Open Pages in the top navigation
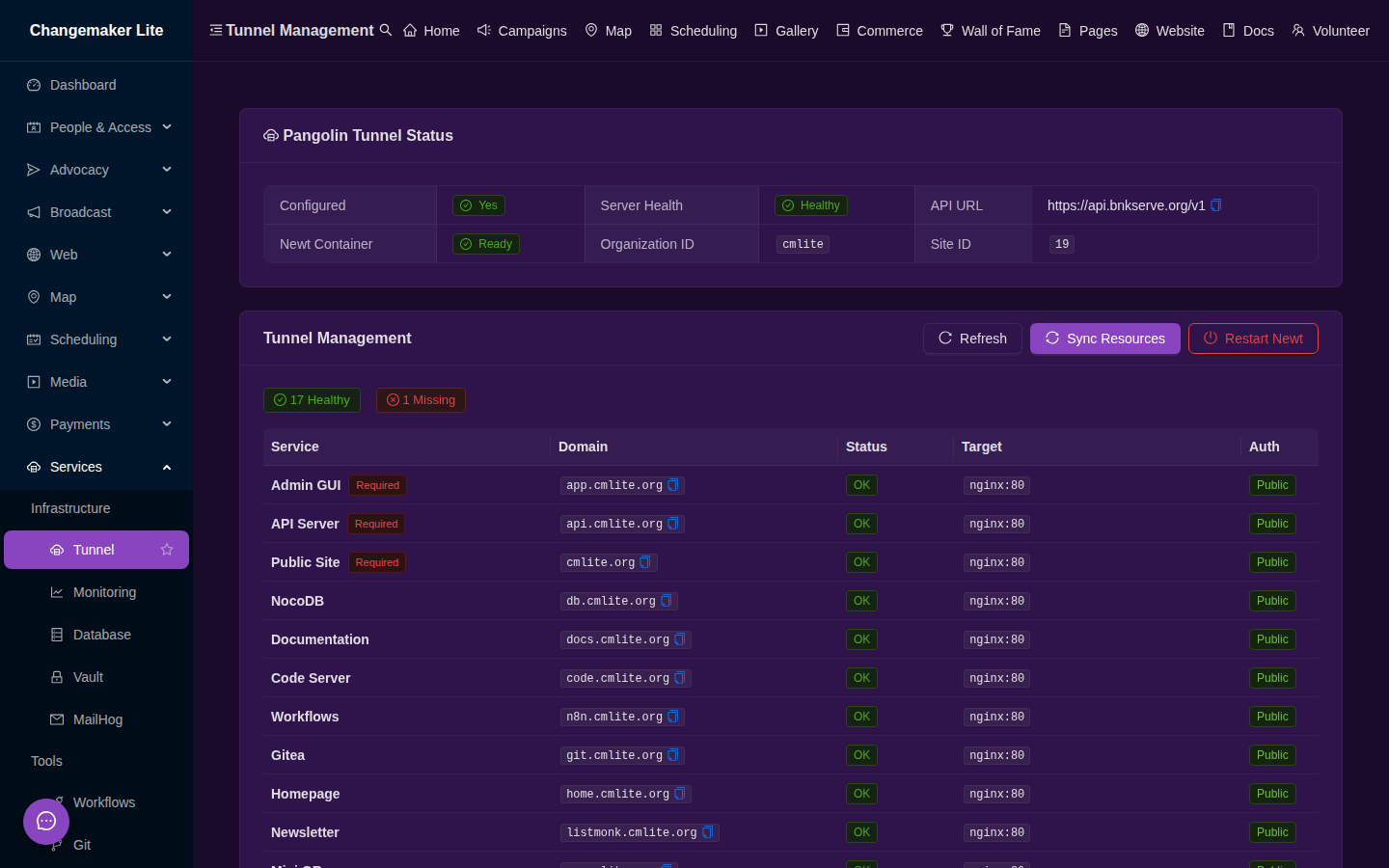The image size is (1389, 868). click(1088, 31)
